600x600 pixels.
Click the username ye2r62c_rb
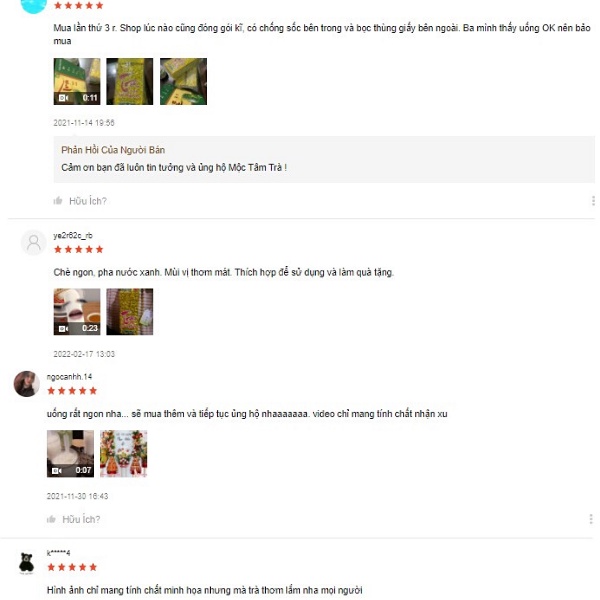tap(73, 236)
